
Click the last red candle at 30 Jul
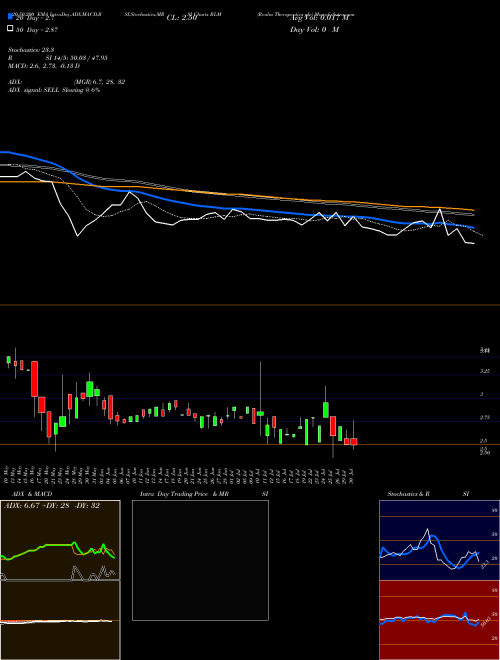354,442
